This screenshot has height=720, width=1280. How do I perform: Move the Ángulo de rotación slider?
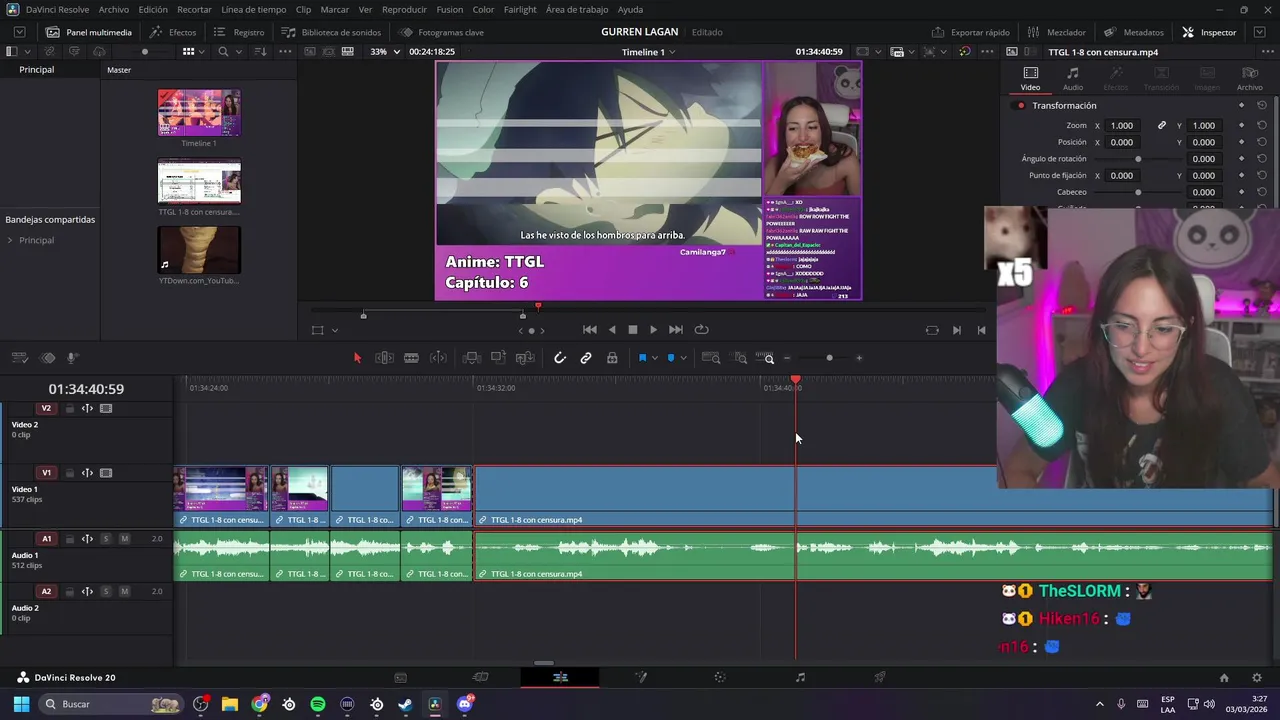click(x=1138, y=159)
